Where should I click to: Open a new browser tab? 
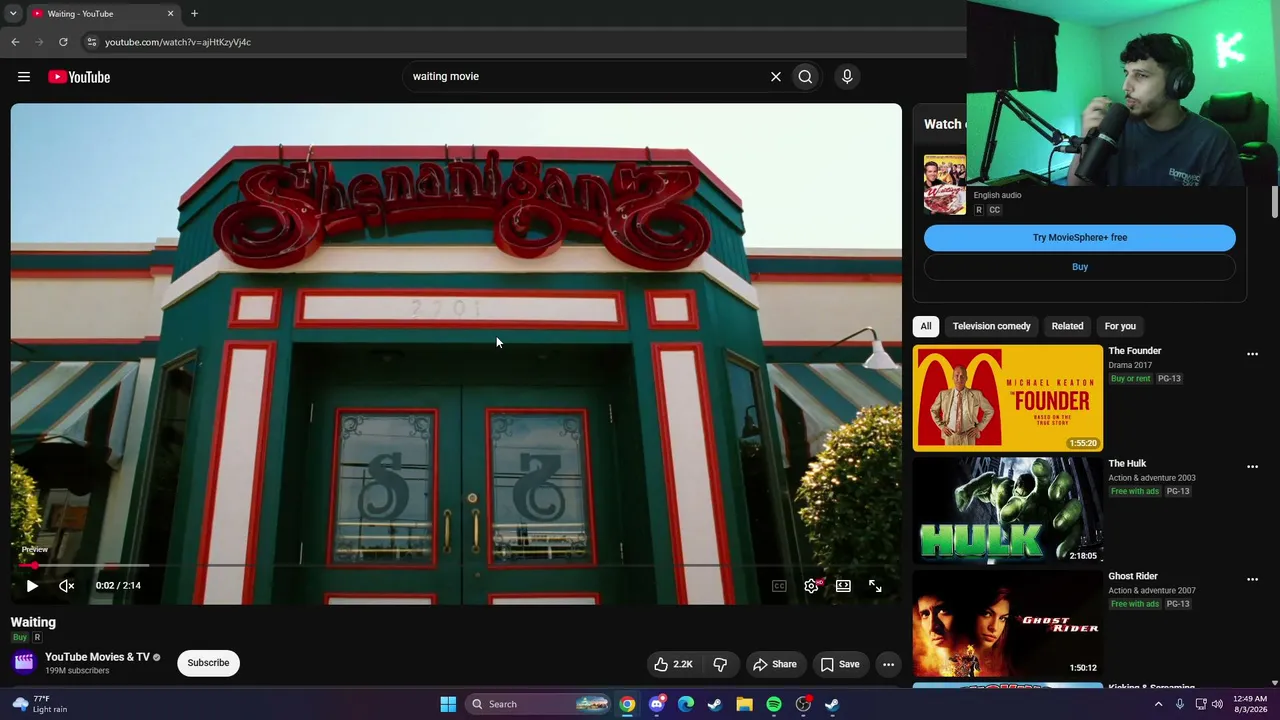[194, 14]
